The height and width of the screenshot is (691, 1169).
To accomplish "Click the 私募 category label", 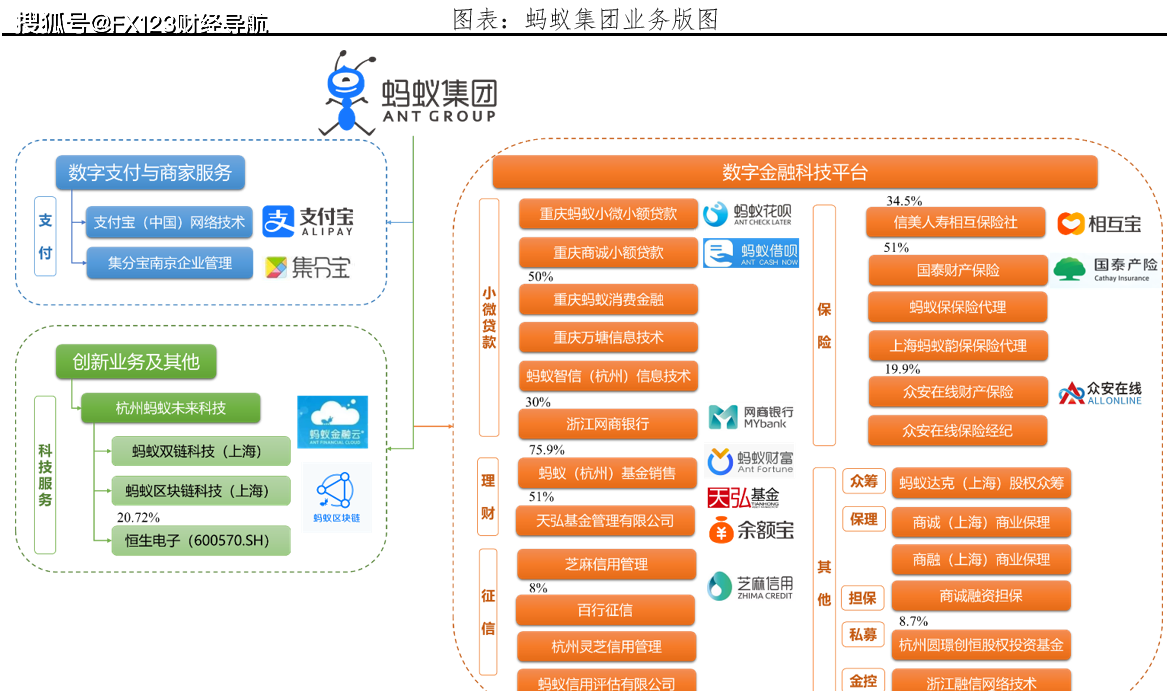I will (x=863, y=634).
